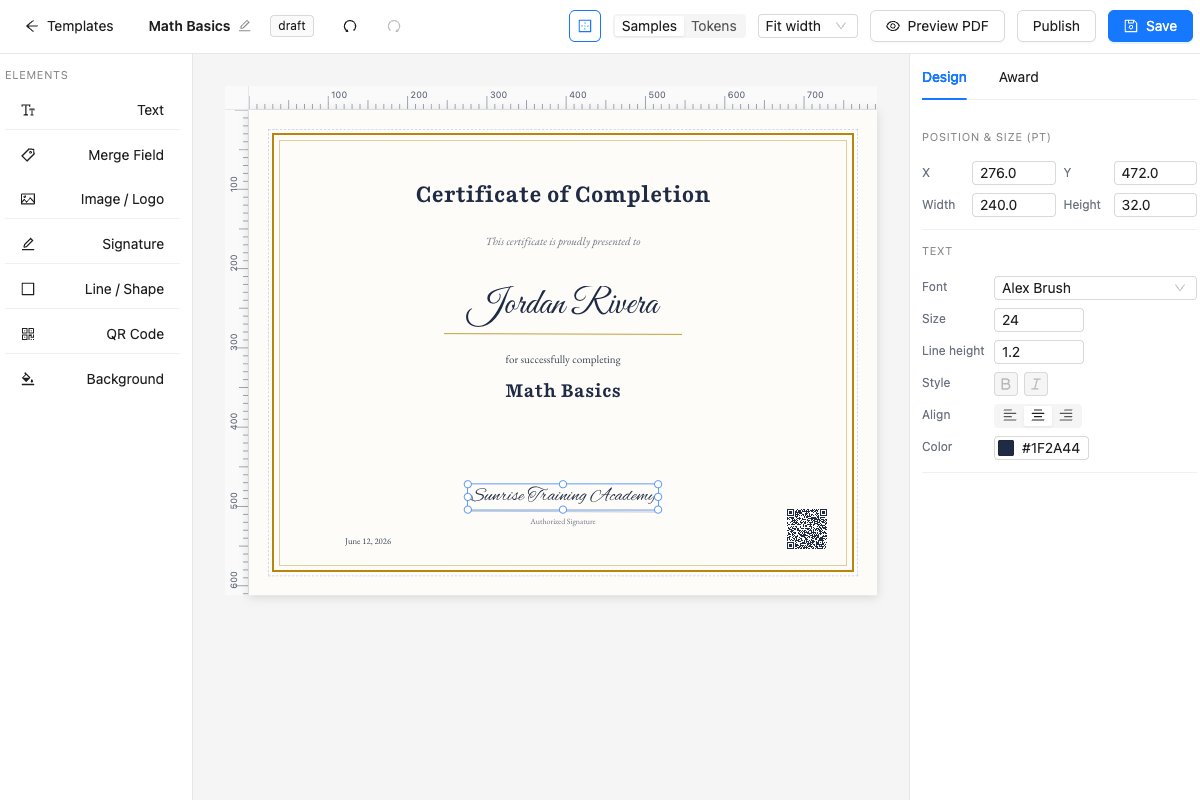1200x800 pixels.
Task: Open the Award tab
Action: (1018, 77)
